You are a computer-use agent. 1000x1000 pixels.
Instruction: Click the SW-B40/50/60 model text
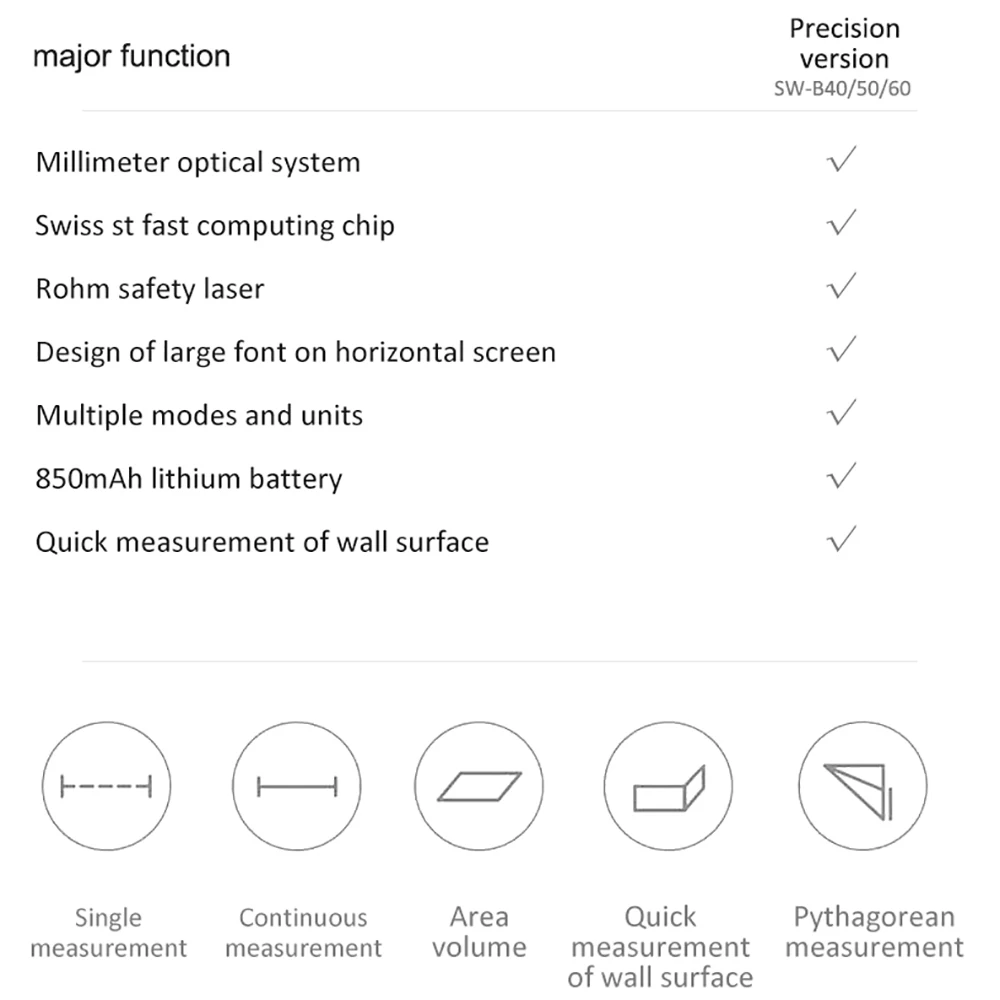point(842,88)
